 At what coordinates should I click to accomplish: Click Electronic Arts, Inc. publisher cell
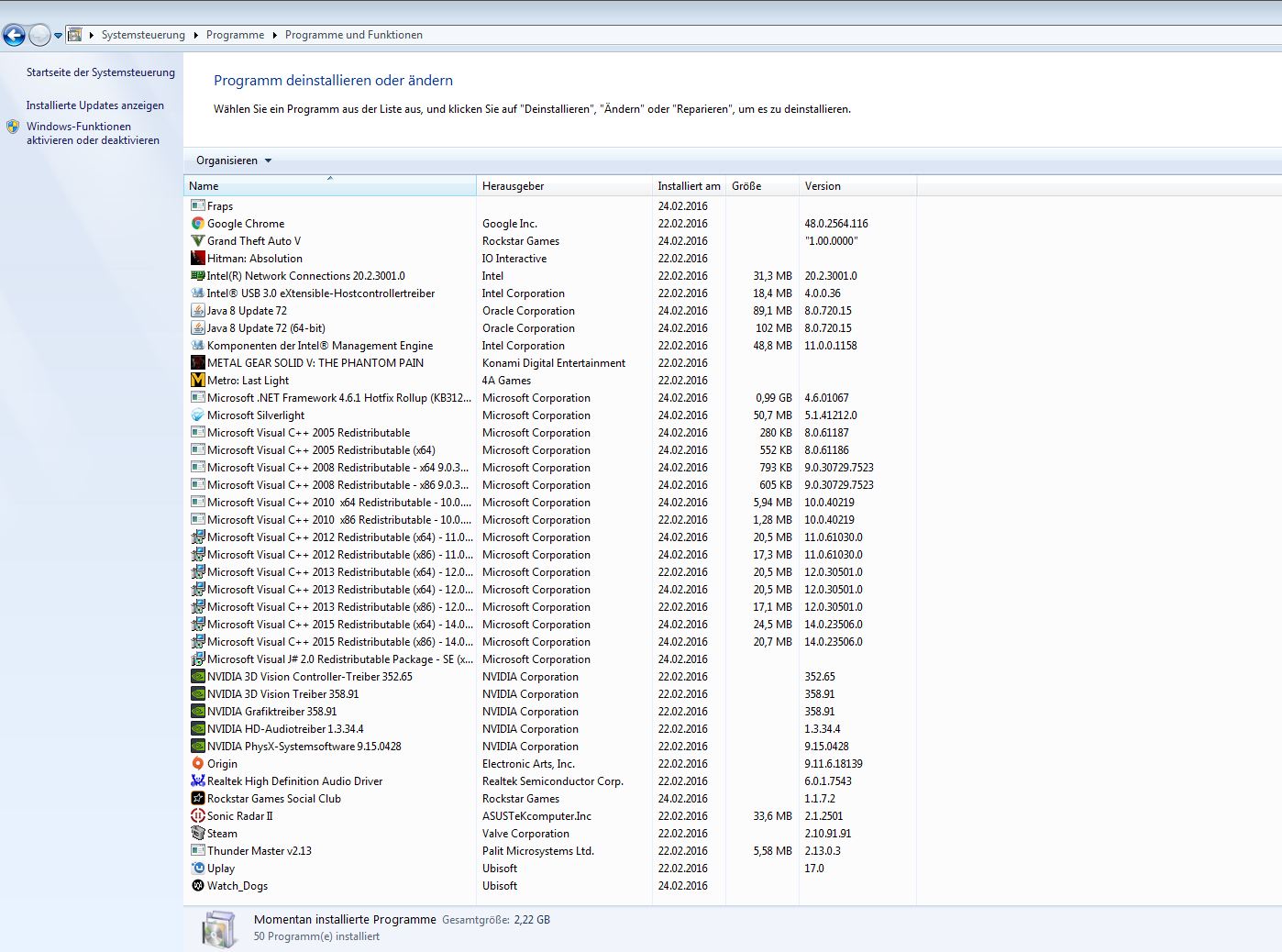click(528, 763)
